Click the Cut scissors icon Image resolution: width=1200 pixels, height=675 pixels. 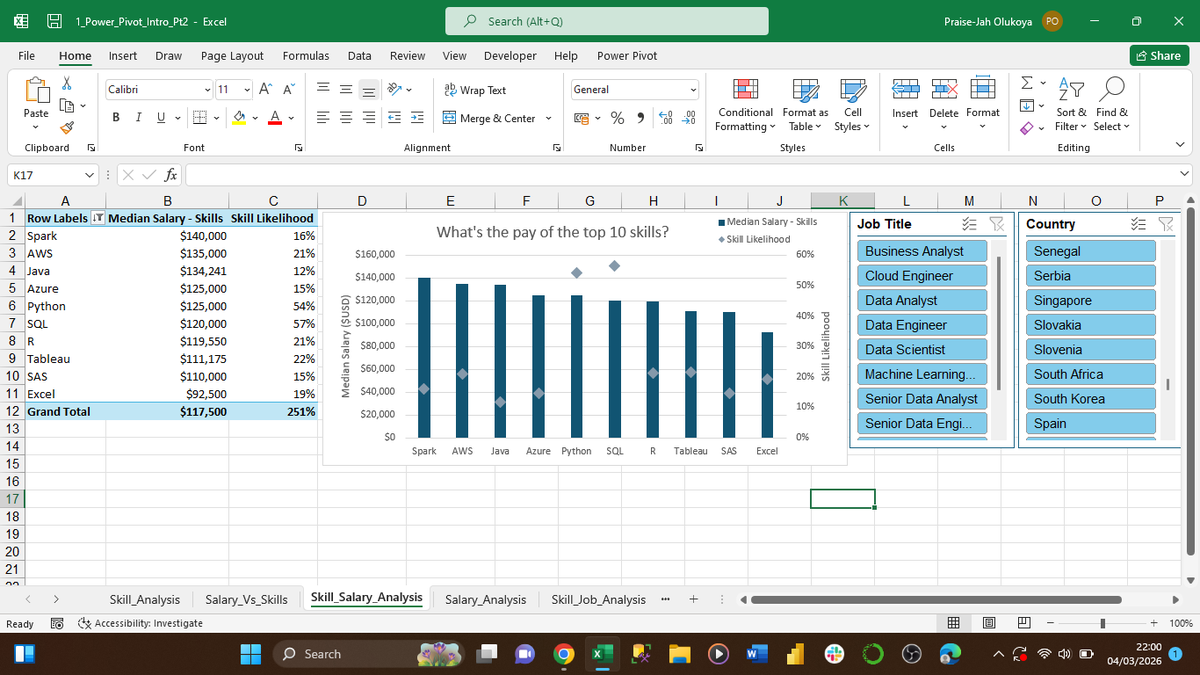point(67,85)
